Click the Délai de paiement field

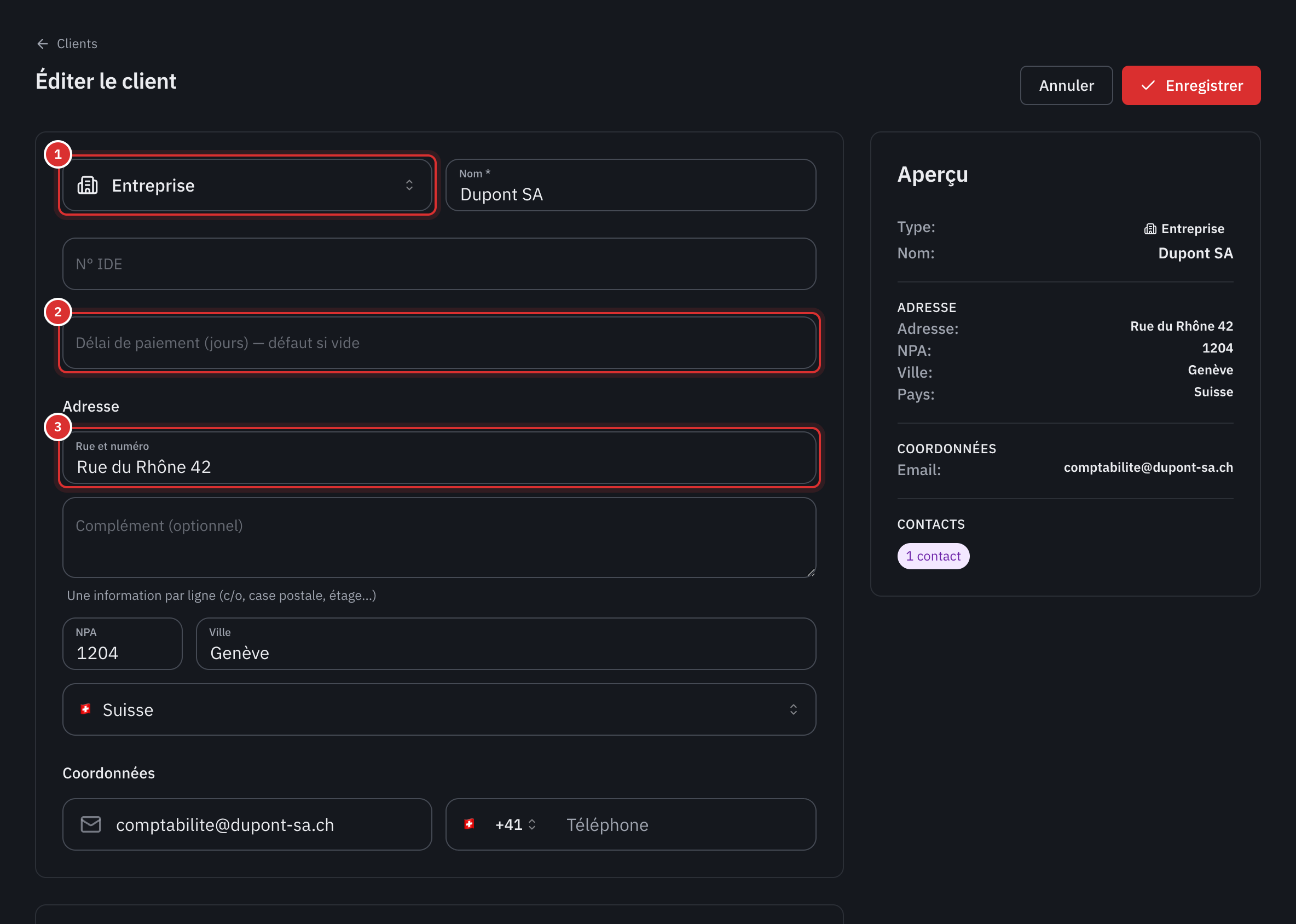point(439,343)
